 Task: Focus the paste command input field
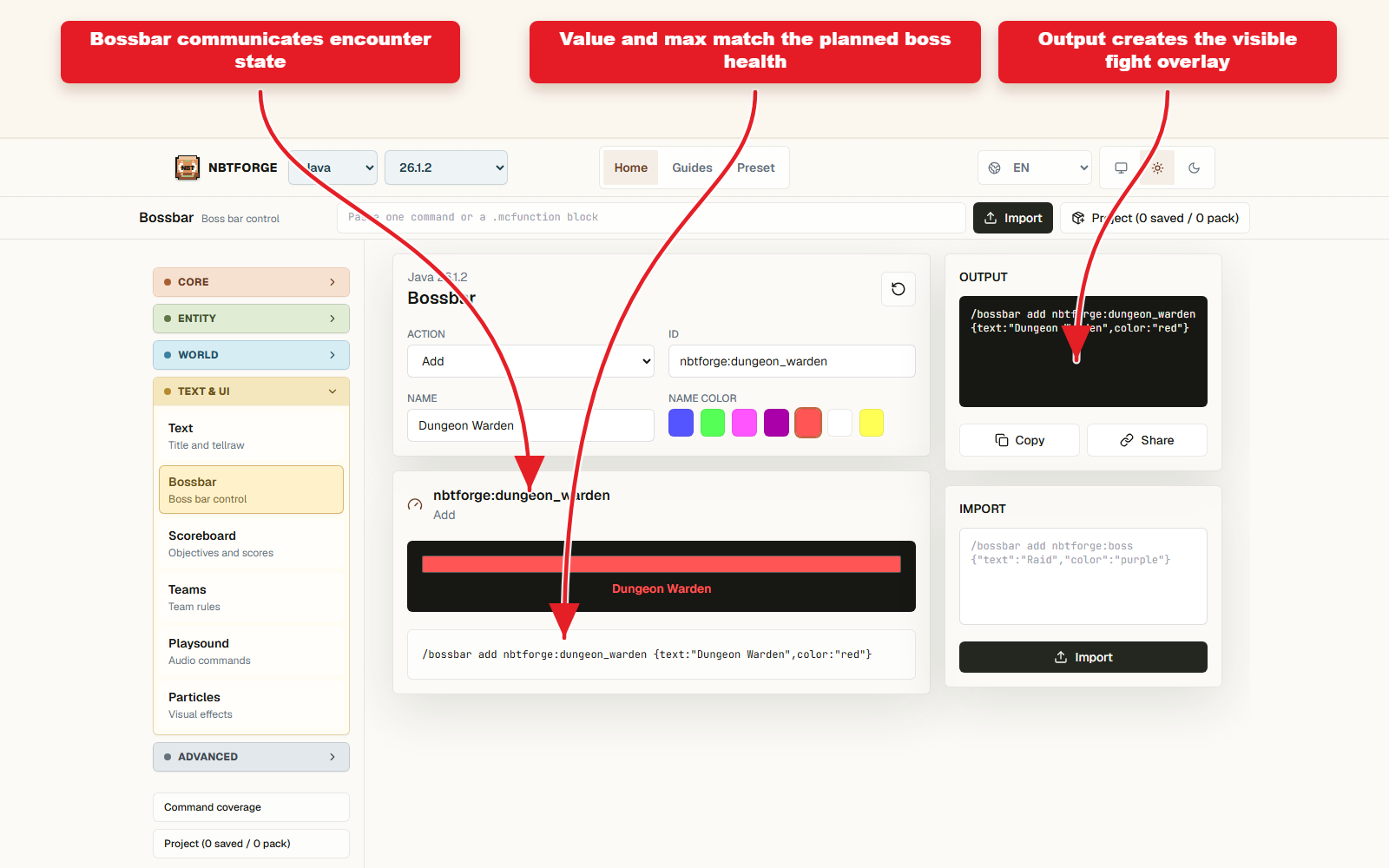pyautogui.click(x=651, y=218)
